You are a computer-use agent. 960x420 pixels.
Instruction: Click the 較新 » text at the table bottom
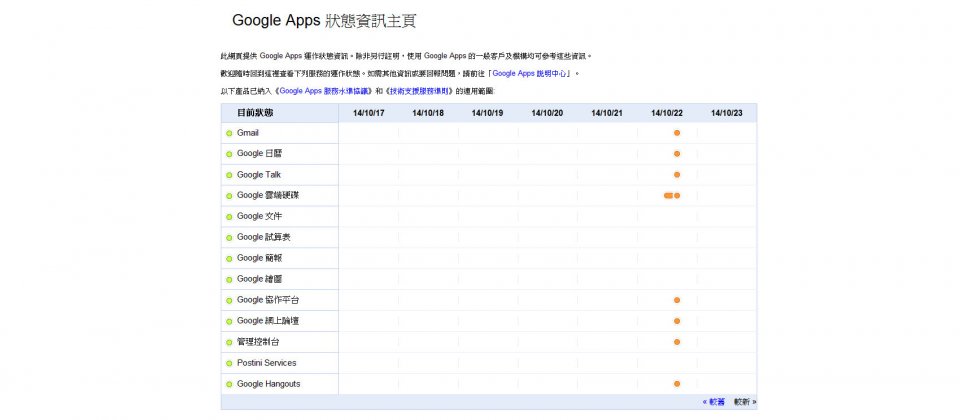tap(745, 402)
